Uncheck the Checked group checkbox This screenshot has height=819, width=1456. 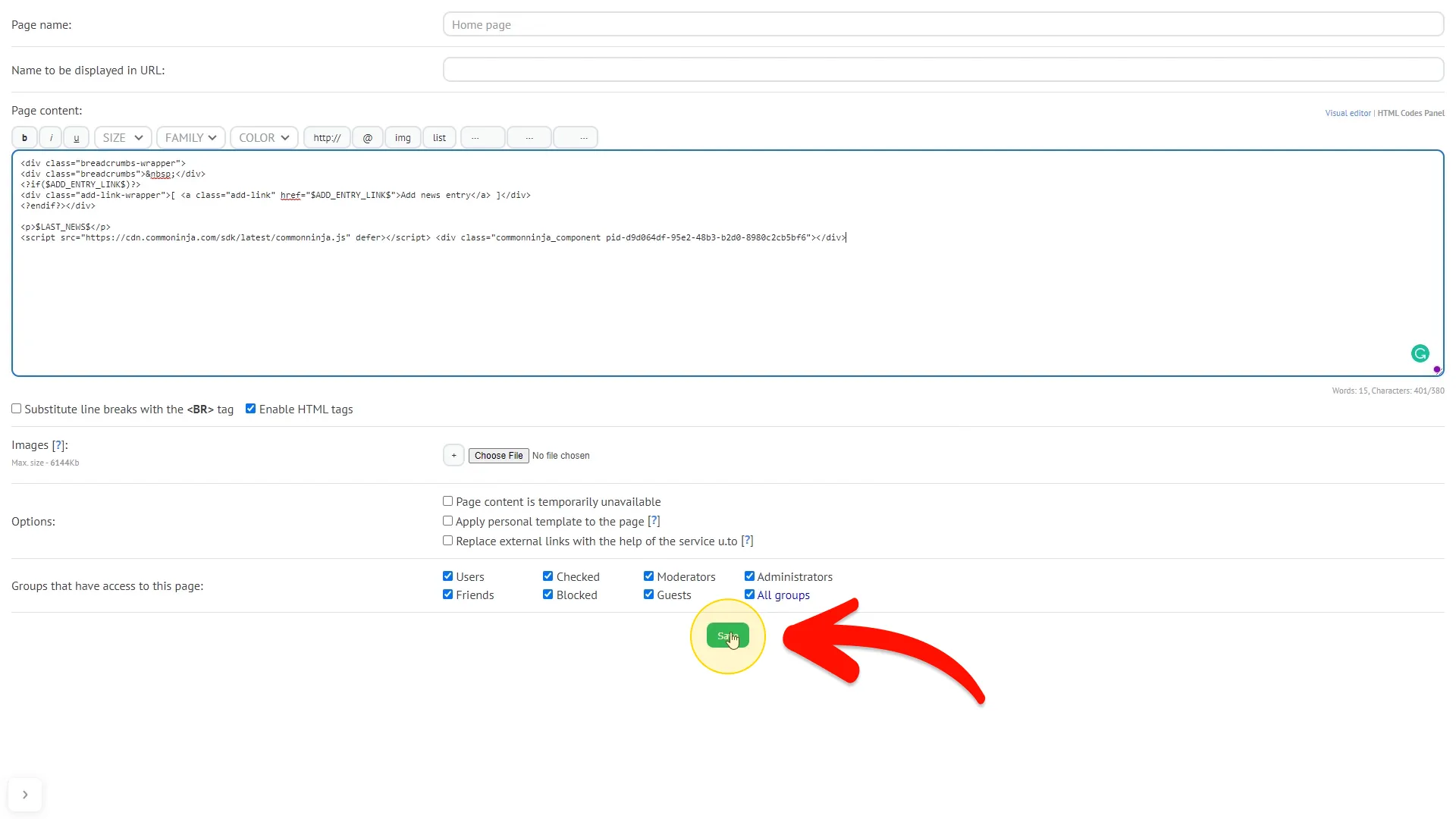pos(548,576)
